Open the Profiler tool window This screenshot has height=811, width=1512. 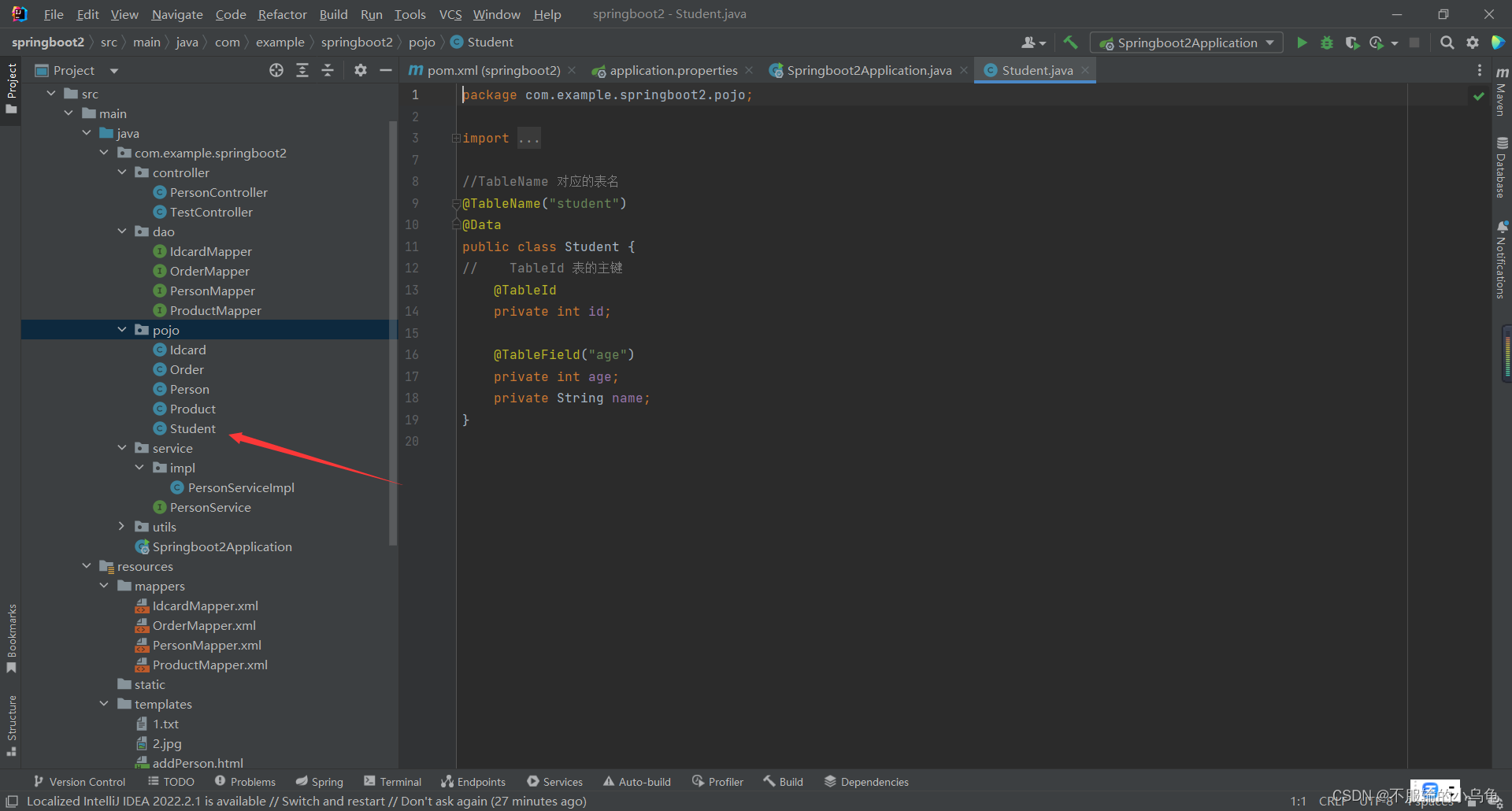click(x=717, y=782)
